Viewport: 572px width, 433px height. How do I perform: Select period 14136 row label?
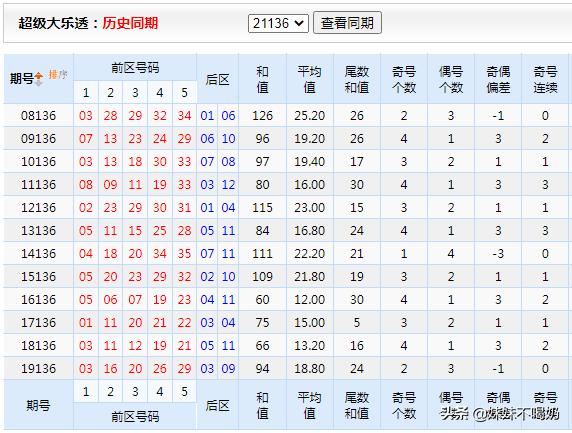coord(38,254)
